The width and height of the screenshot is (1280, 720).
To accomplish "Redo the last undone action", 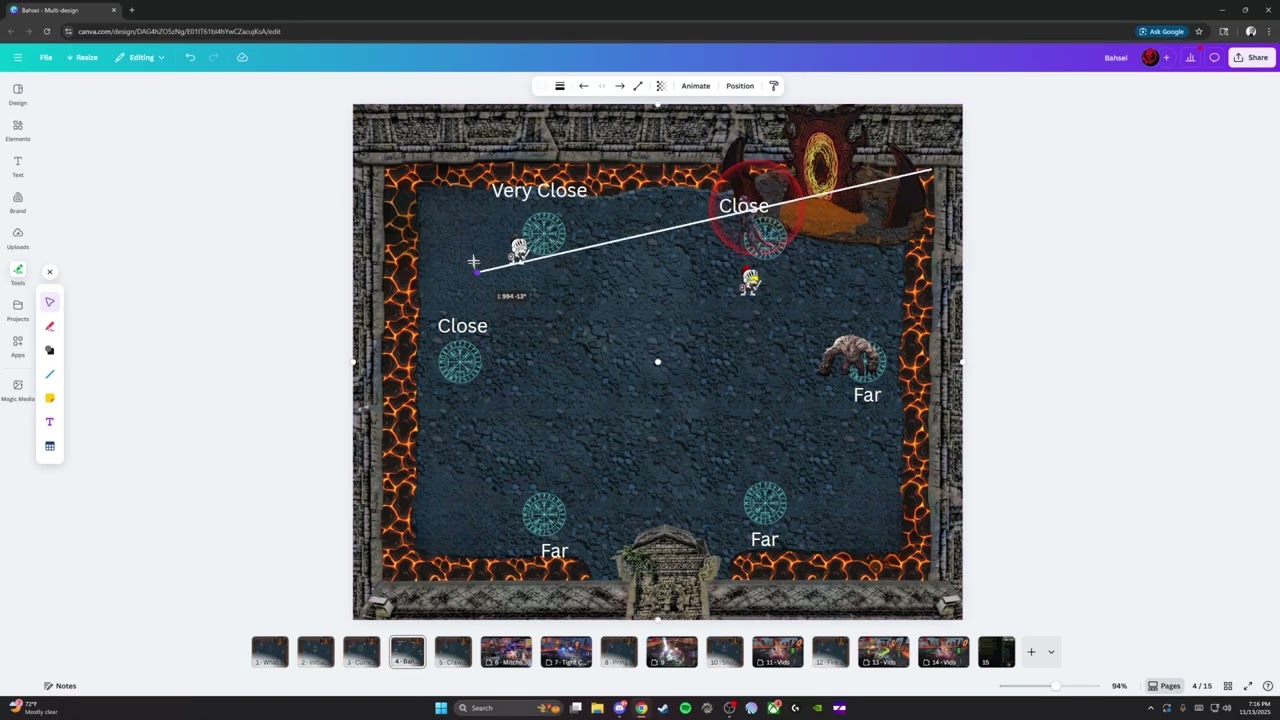I will tap(214, 57).
